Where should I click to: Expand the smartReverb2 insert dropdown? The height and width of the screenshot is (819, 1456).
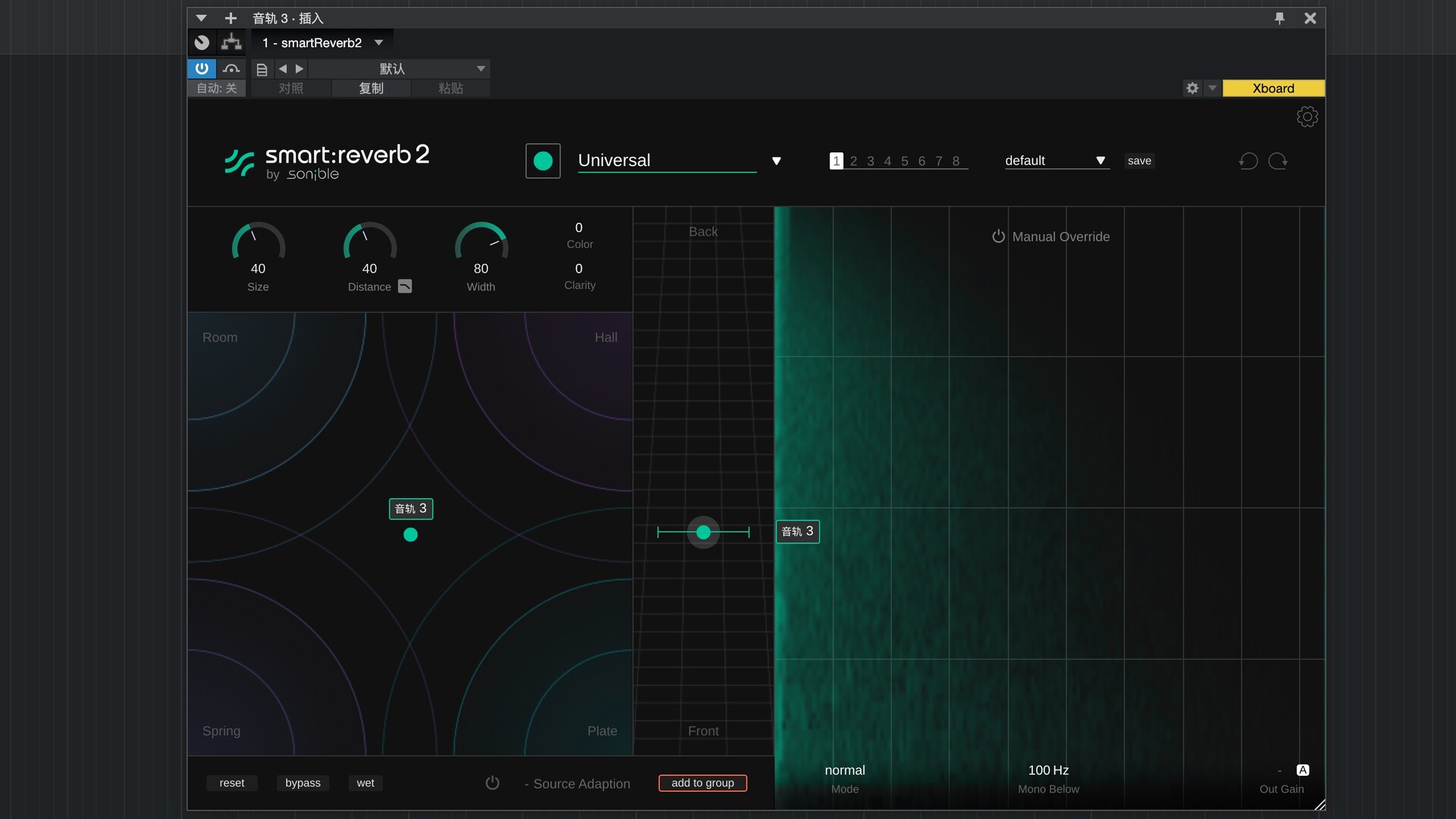(x=378, y=42)
